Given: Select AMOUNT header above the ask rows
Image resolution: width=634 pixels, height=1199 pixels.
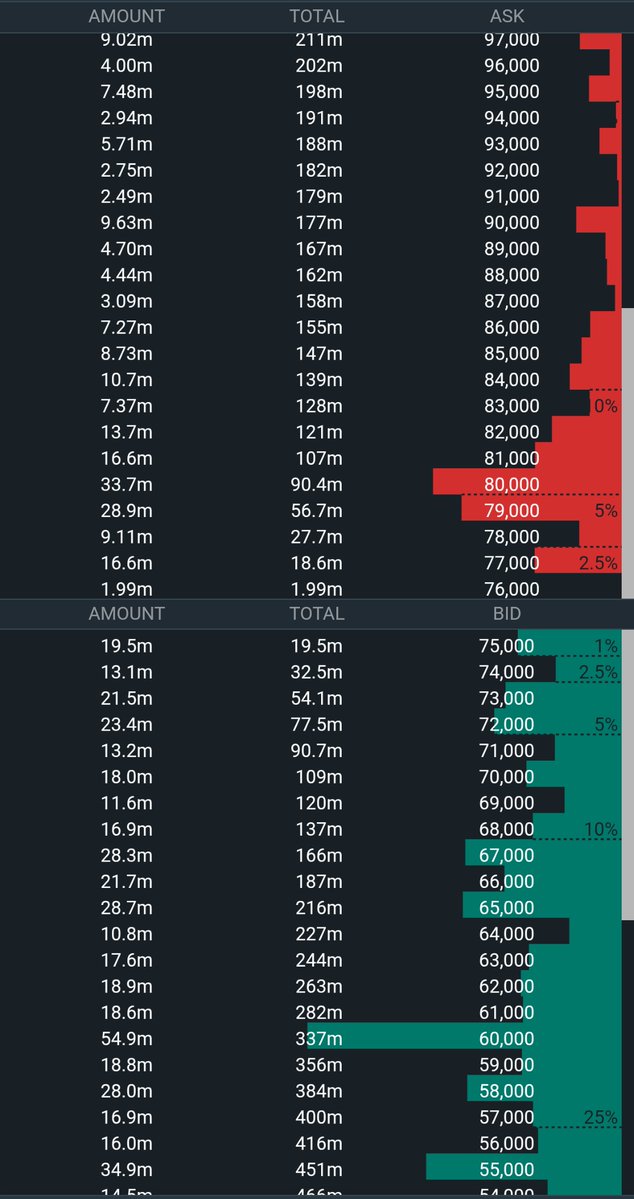Looking at the screenshot, I should pyautogui.click(x=126, y=16).
